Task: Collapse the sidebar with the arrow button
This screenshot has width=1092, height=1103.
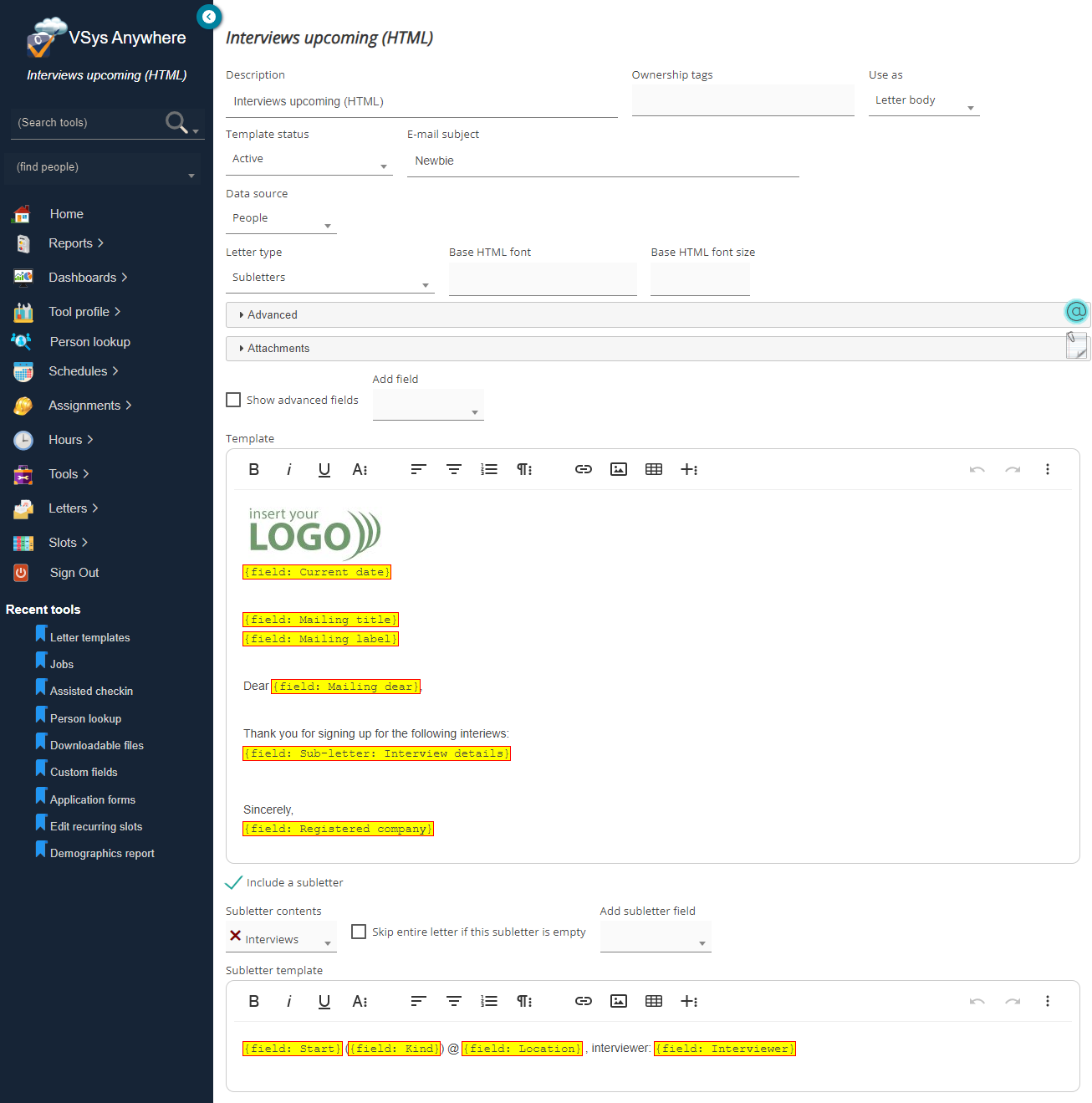Action: click(x=208, y=17)
